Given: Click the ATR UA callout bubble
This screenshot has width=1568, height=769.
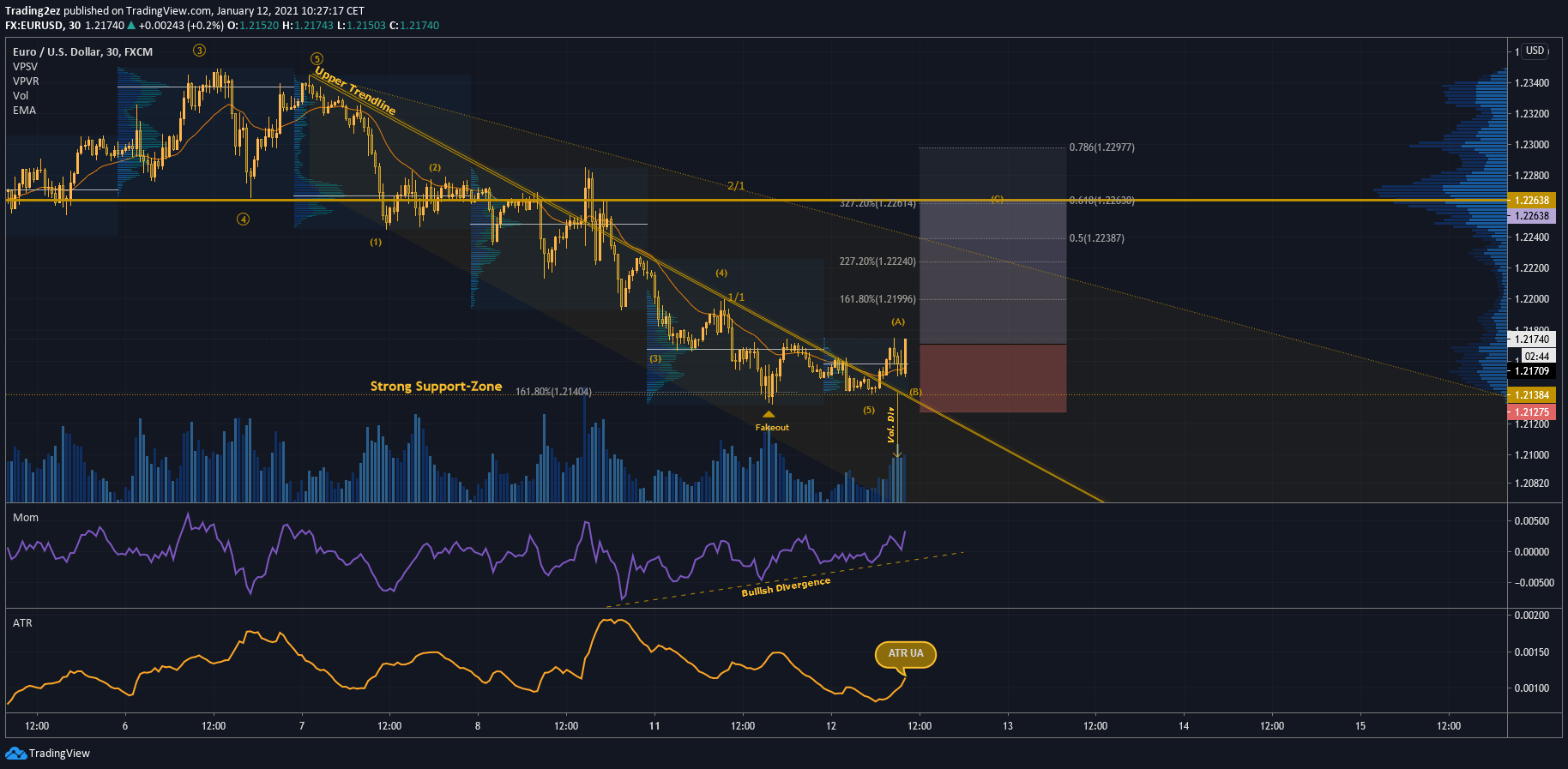Looking at the screenshot, I should [x=905, y=654].
